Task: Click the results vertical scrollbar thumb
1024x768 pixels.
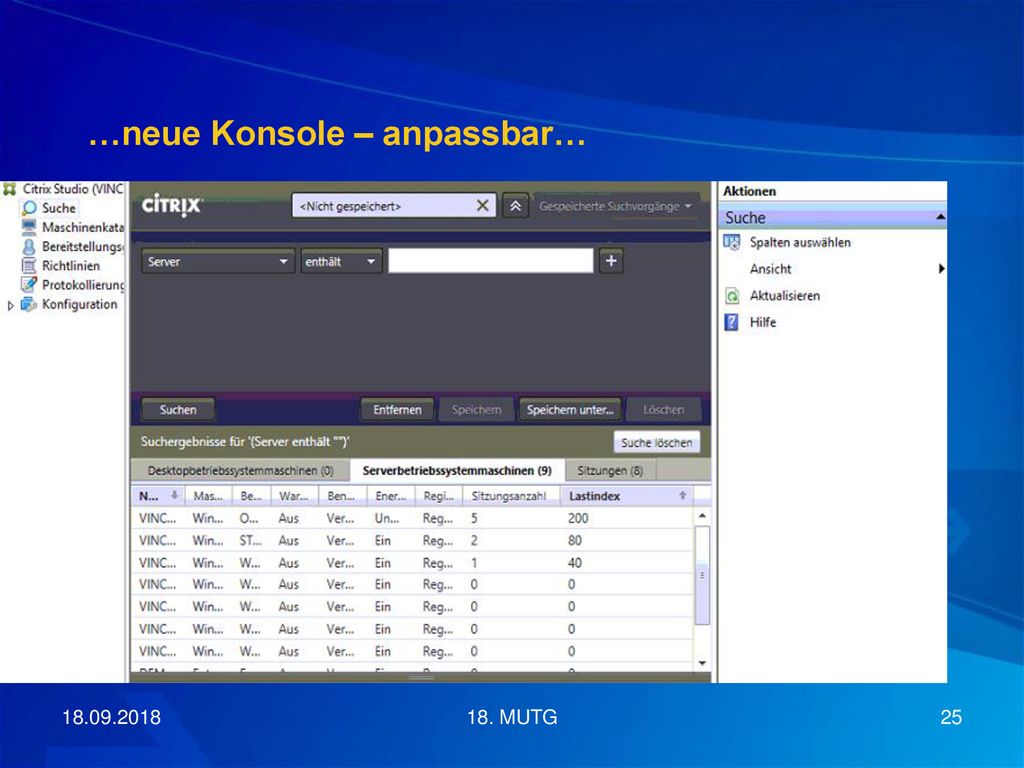Action: click(x=702, y=575)
